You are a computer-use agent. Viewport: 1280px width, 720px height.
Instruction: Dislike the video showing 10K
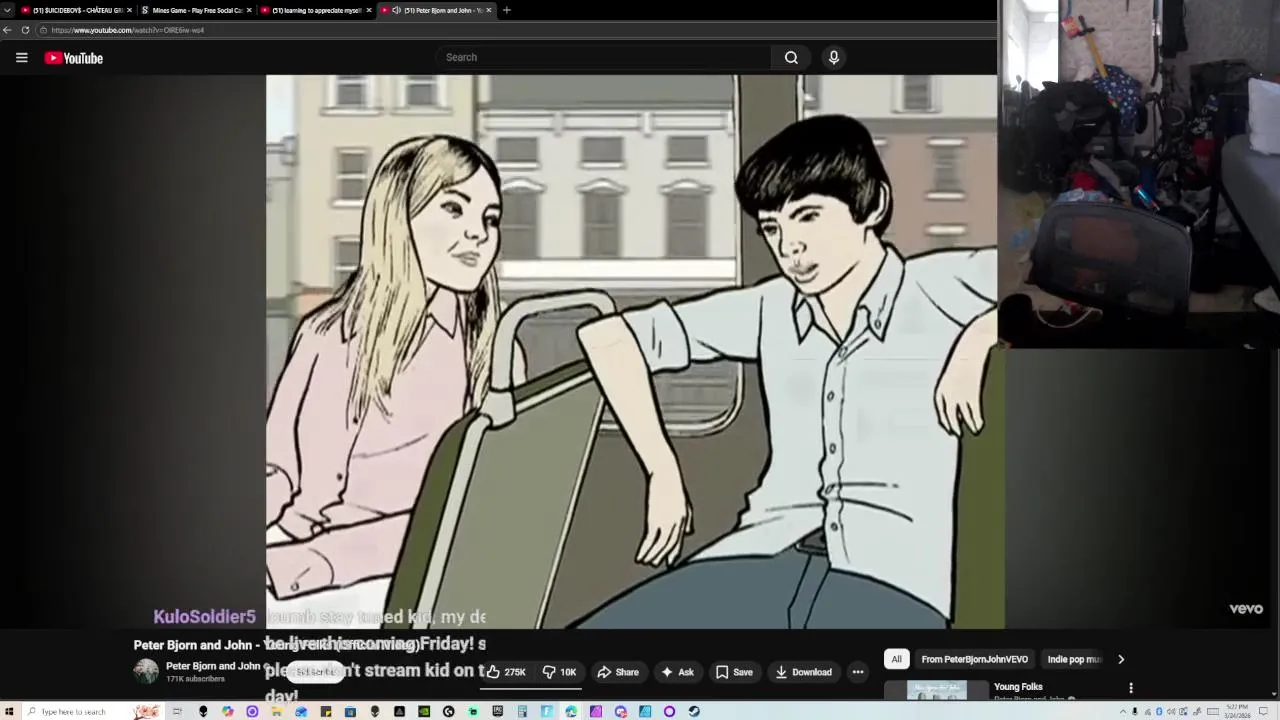coord(560,672)
